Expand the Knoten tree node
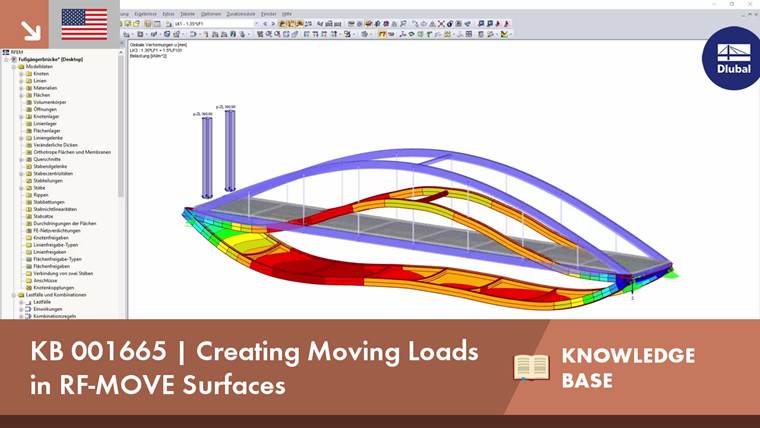The width and height of the screenshot is (760, 428). point(21,74)
